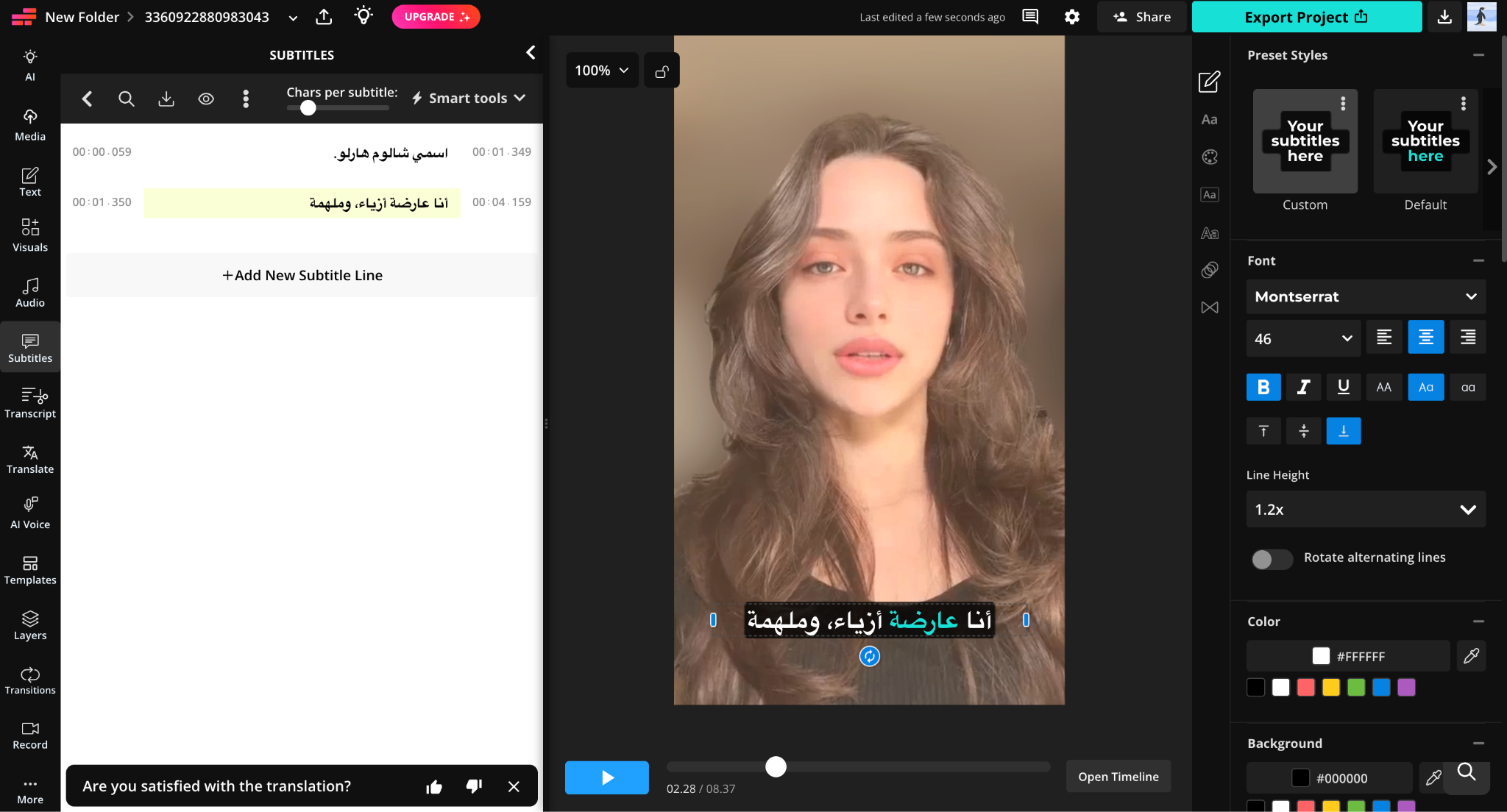Screen dimensions: 1507x812
Task: Go back with the subtitles back arrow
Action: (87, 99)
